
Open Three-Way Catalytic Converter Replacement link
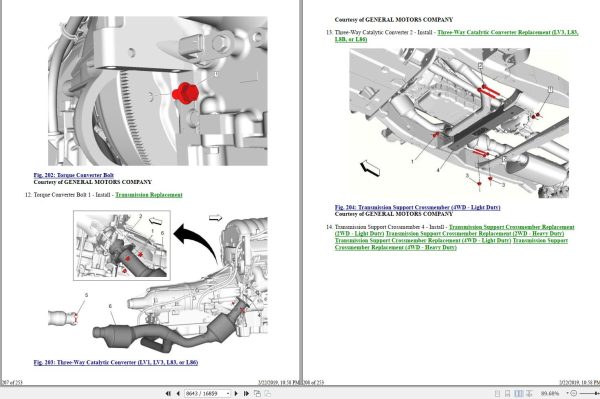456,36
